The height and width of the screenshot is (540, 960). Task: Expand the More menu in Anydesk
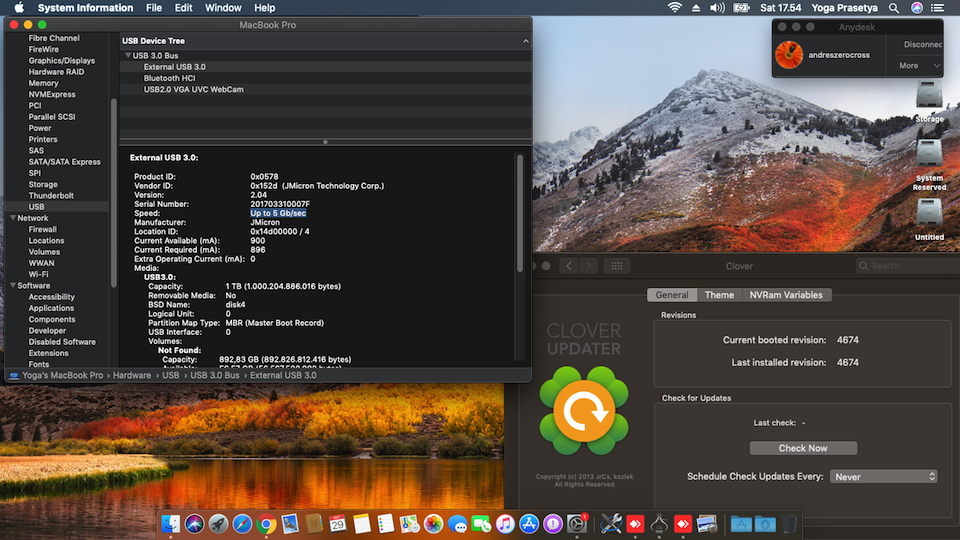click(919, 66)
